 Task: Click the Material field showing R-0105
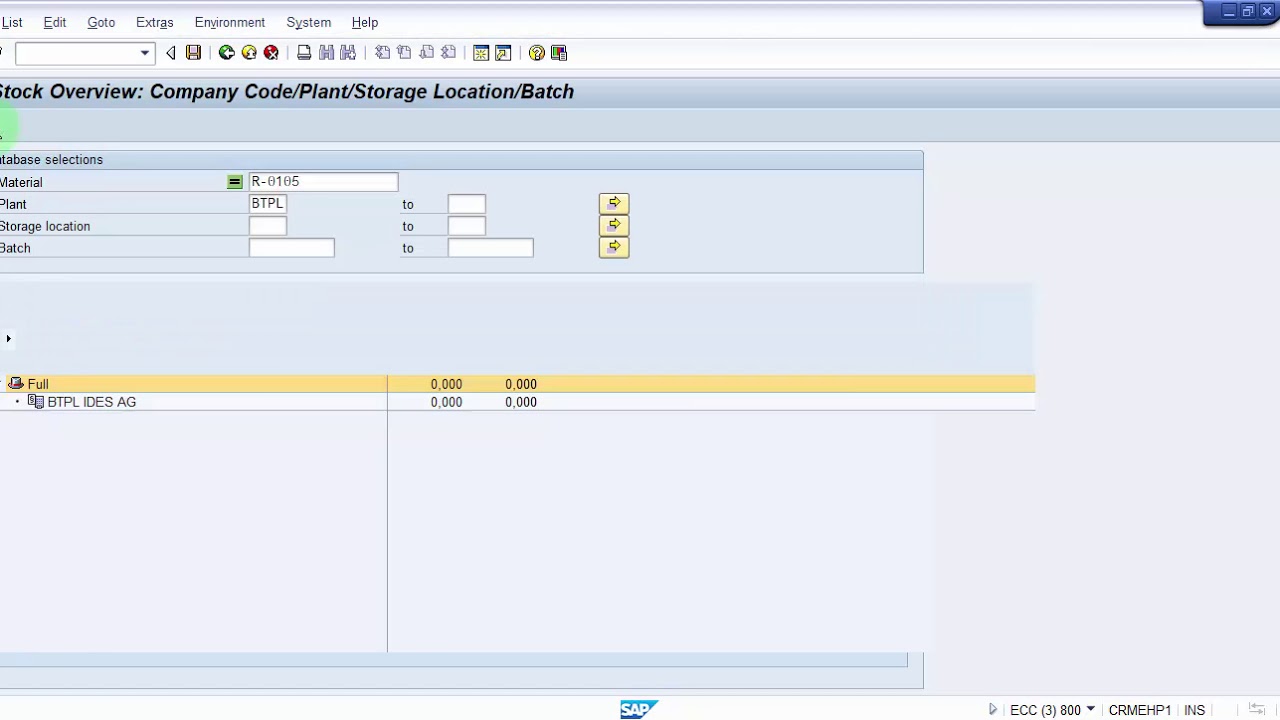pos(323,182)
